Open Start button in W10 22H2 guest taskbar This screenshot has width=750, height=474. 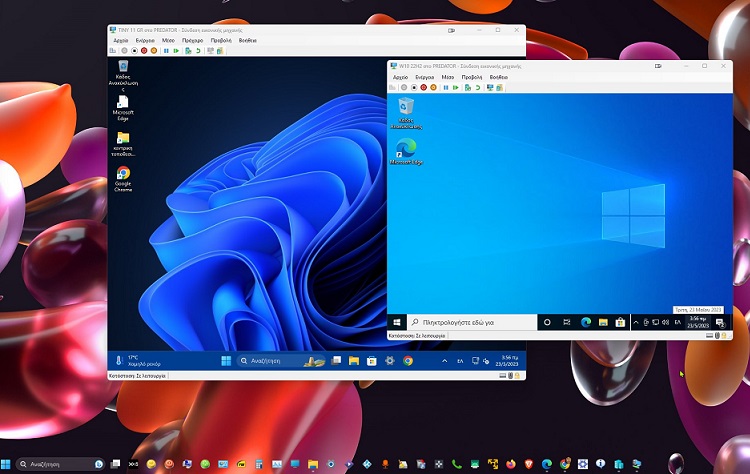397,322
